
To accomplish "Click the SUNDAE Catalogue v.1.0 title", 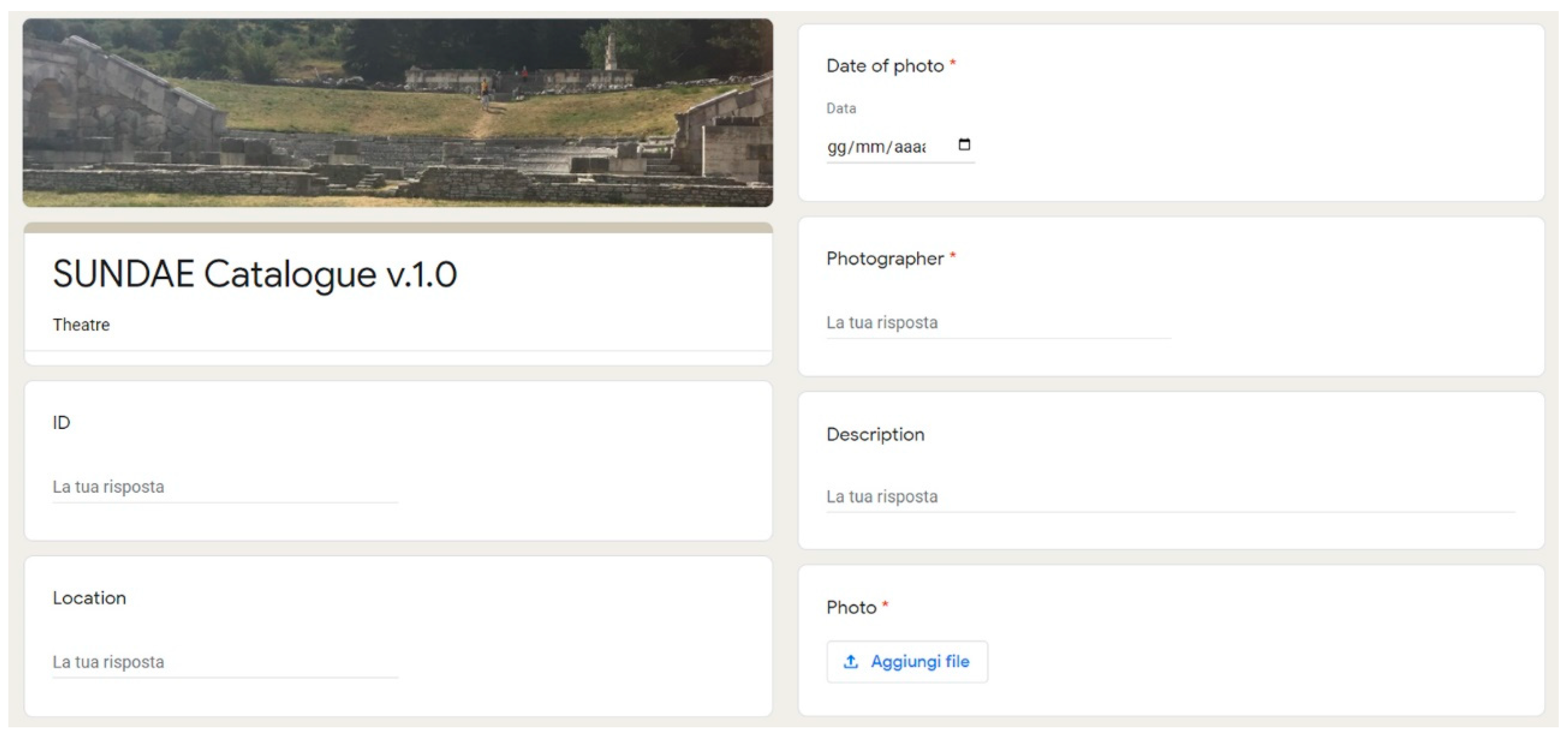I will click(255, 274).
